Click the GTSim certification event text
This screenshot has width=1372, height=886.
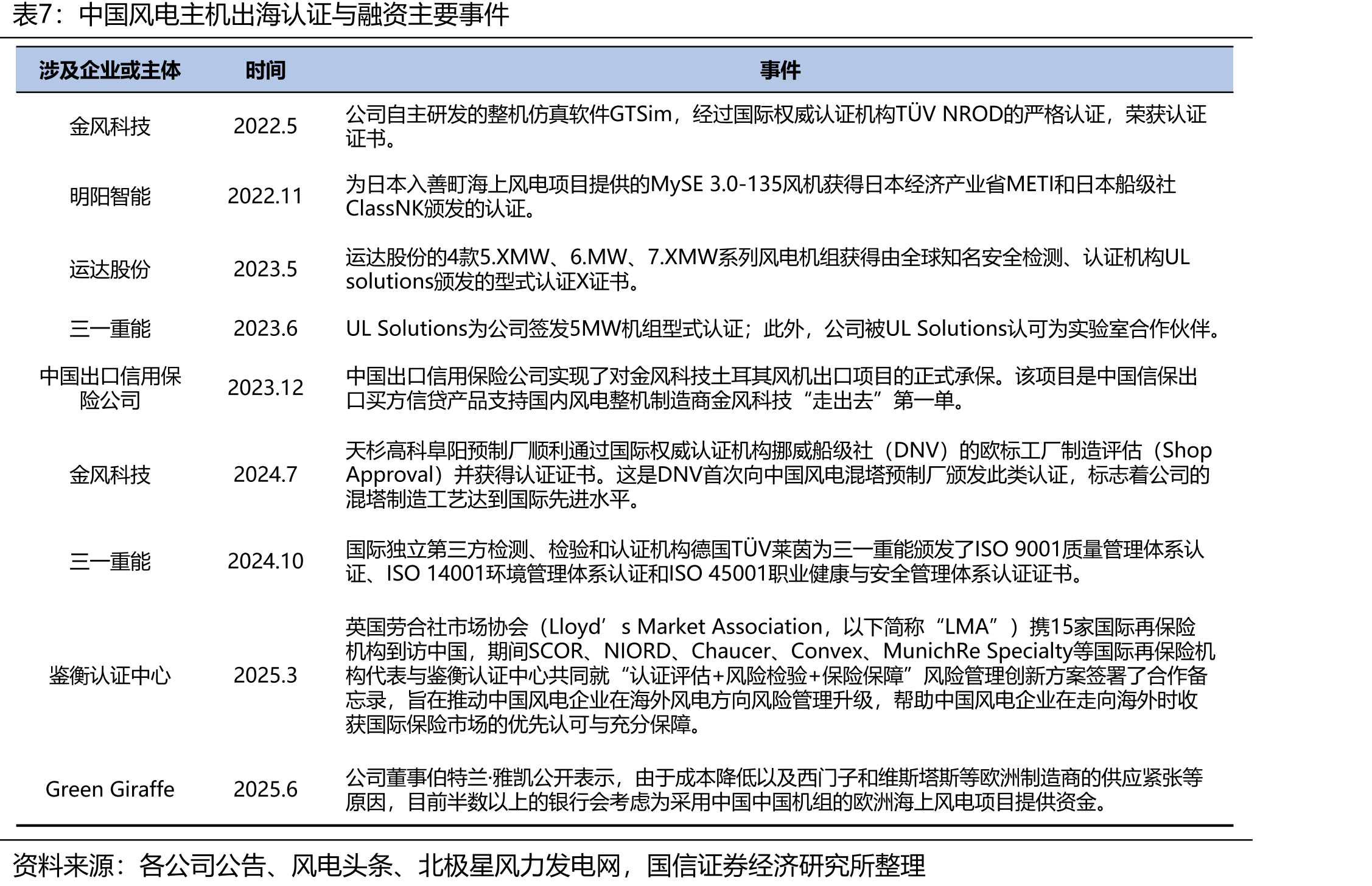tap(776, 126)
